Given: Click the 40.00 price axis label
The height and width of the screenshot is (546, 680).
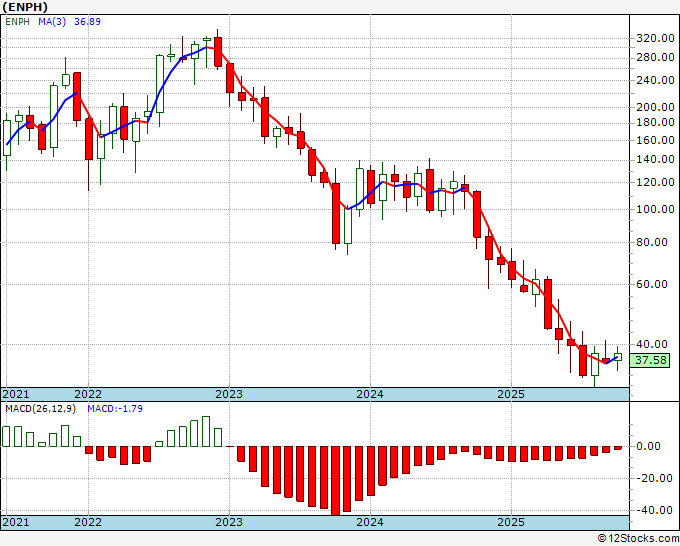Looking at the screenshot, I should (x=652, y=344).
